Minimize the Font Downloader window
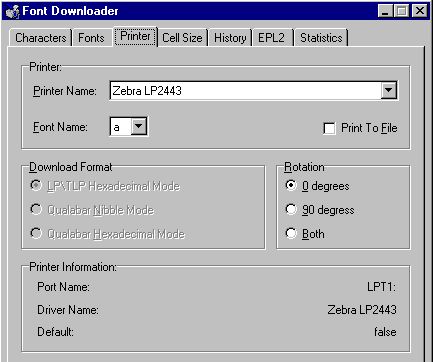The width and height of the screenshot is (434, 362). (385, 11)
